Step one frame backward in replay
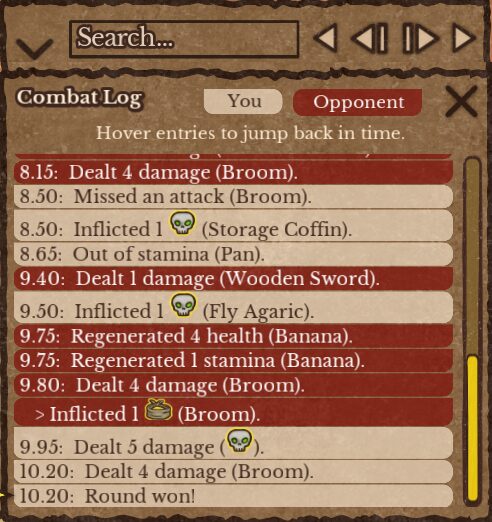 (370, 38)
